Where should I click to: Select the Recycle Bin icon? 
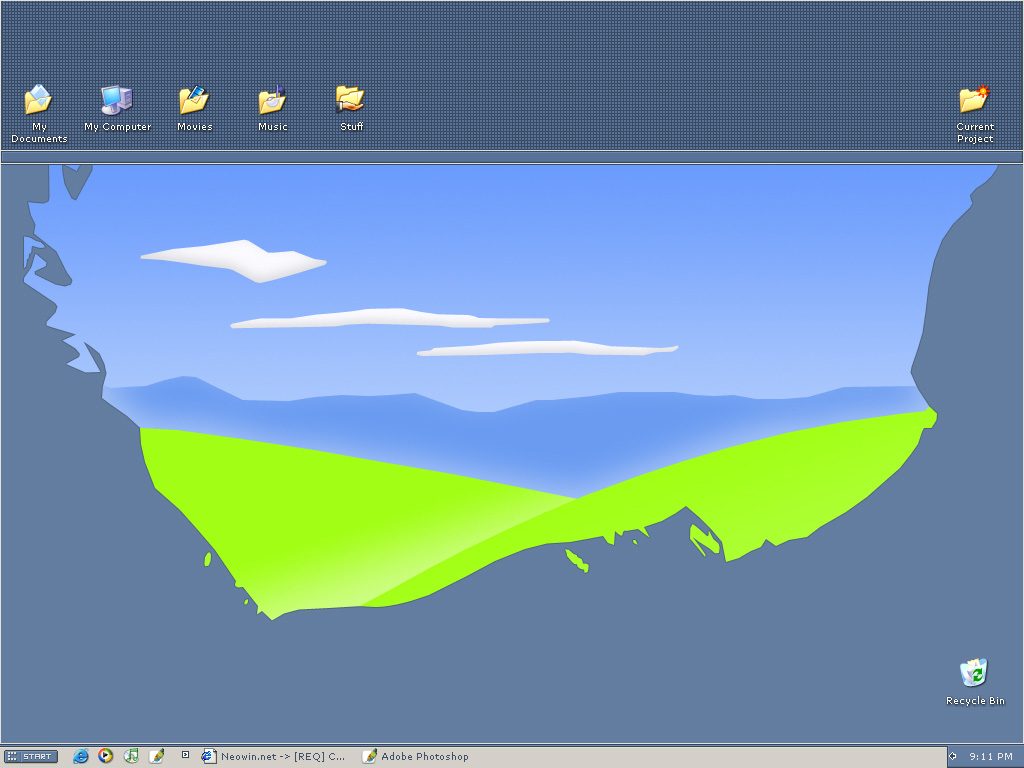tap(975, 682)
